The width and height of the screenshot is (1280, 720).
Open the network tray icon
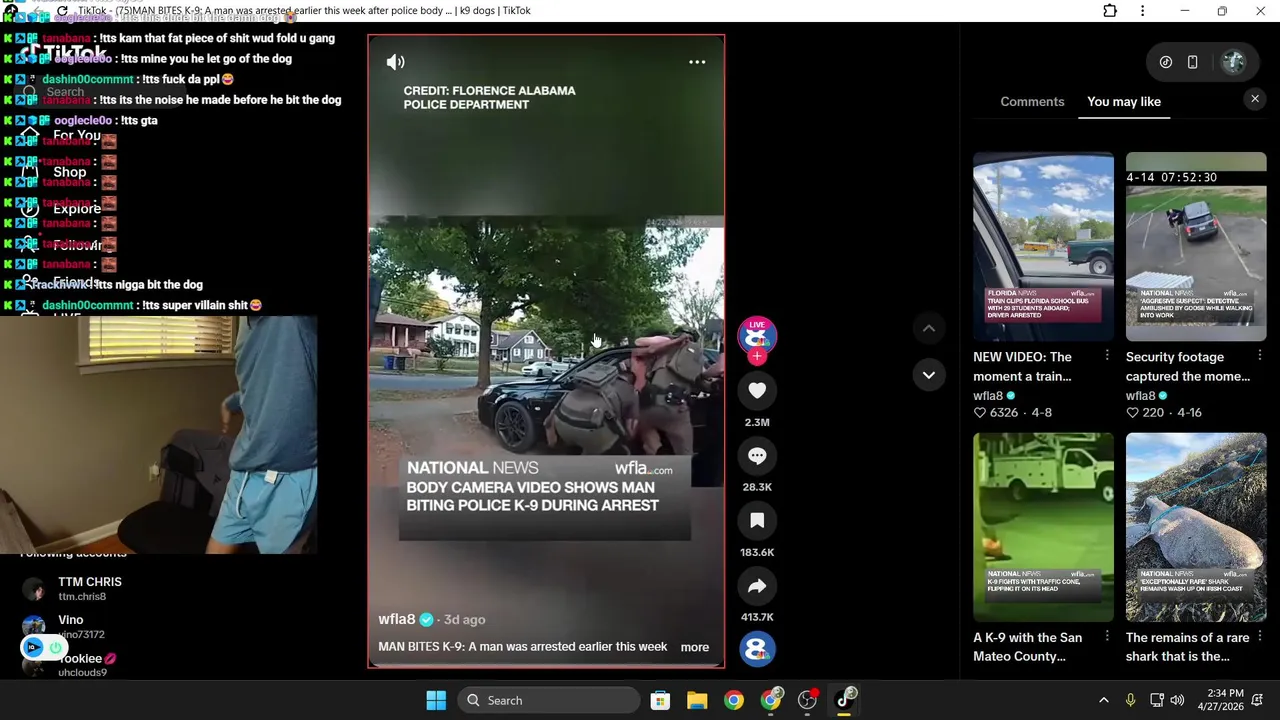click(x=1156, y=700)
